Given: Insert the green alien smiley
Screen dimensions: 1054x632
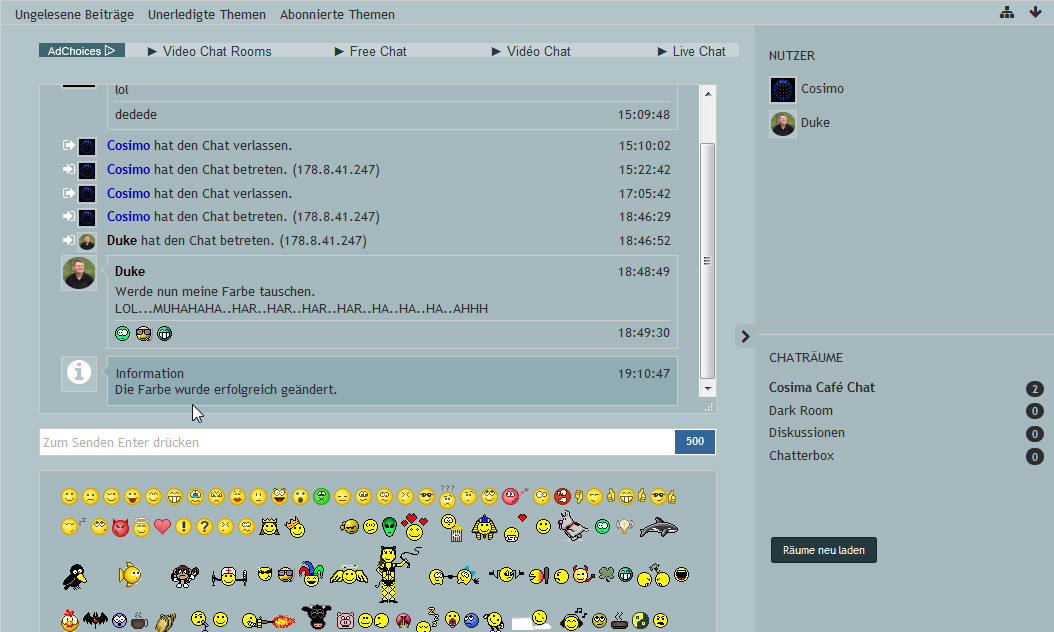Looking at the screenshot, I should (389, 526).
